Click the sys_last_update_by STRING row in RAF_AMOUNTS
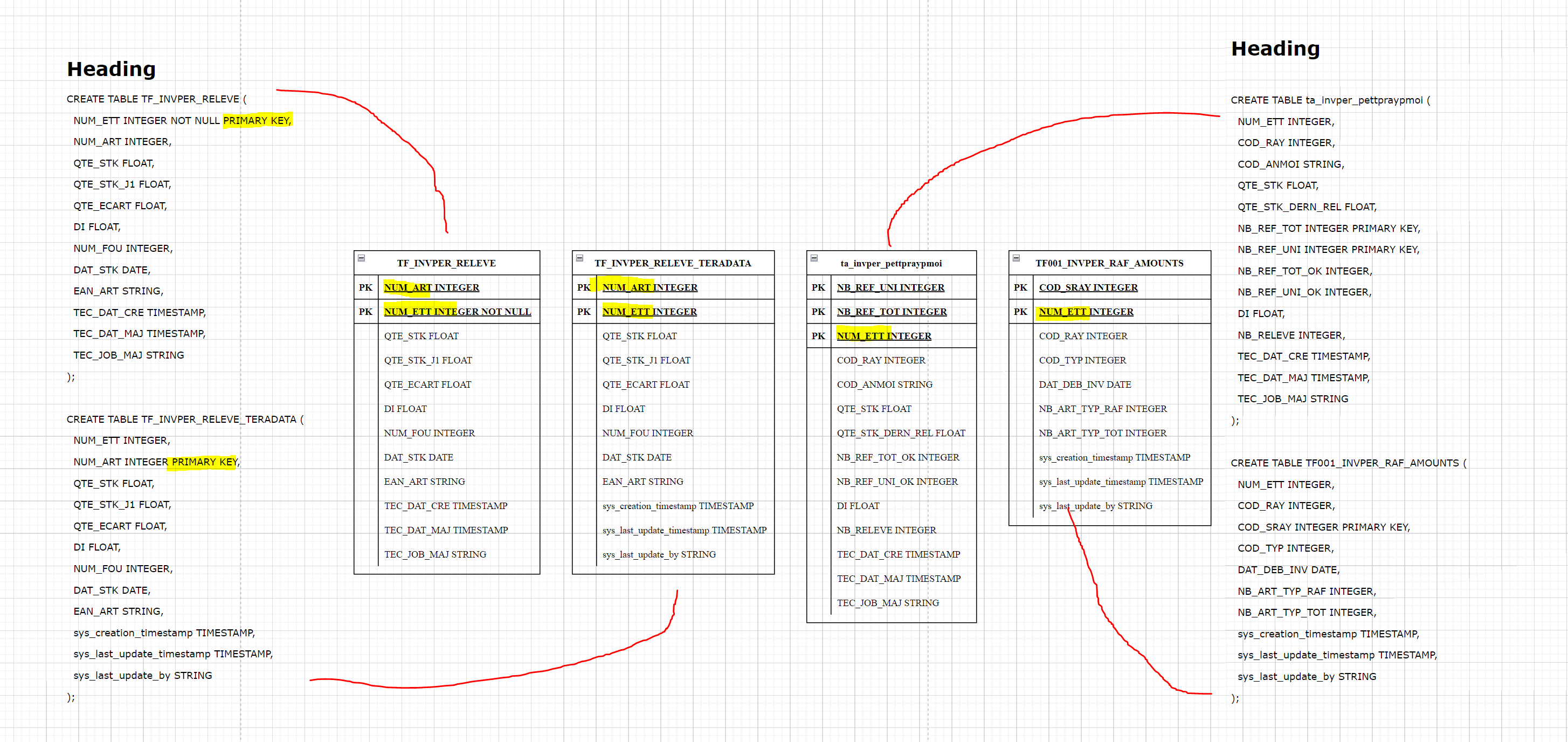Screen dimensions: 1568x742 pos(1096,506)
